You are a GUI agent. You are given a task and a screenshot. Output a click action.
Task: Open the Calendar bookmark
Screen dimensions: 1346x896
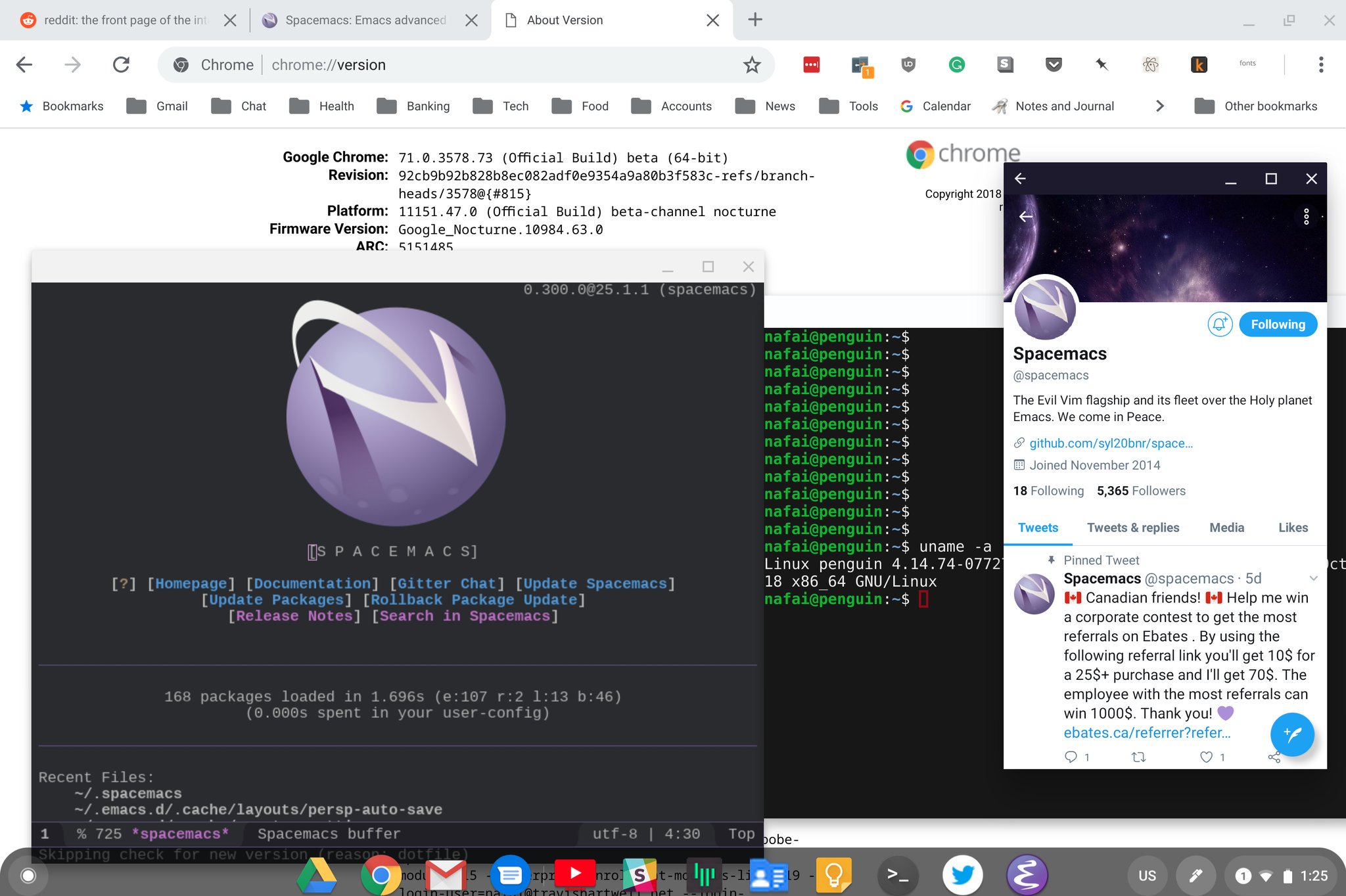(935, 106)
